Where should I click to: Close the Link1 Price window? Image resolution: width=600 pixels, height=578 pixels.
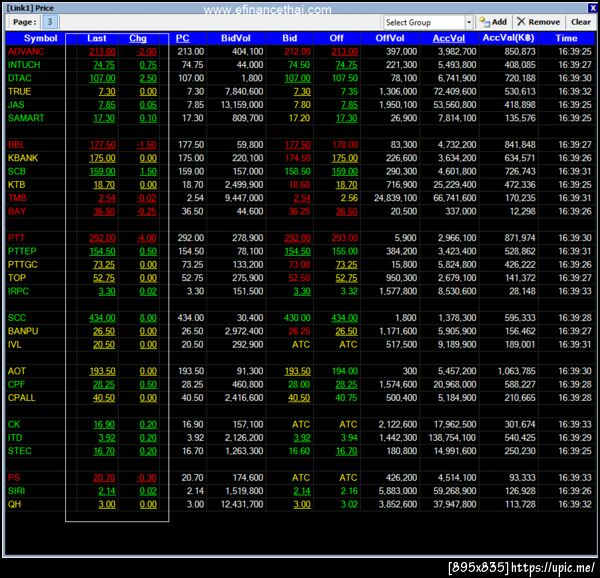click(592, 8)
